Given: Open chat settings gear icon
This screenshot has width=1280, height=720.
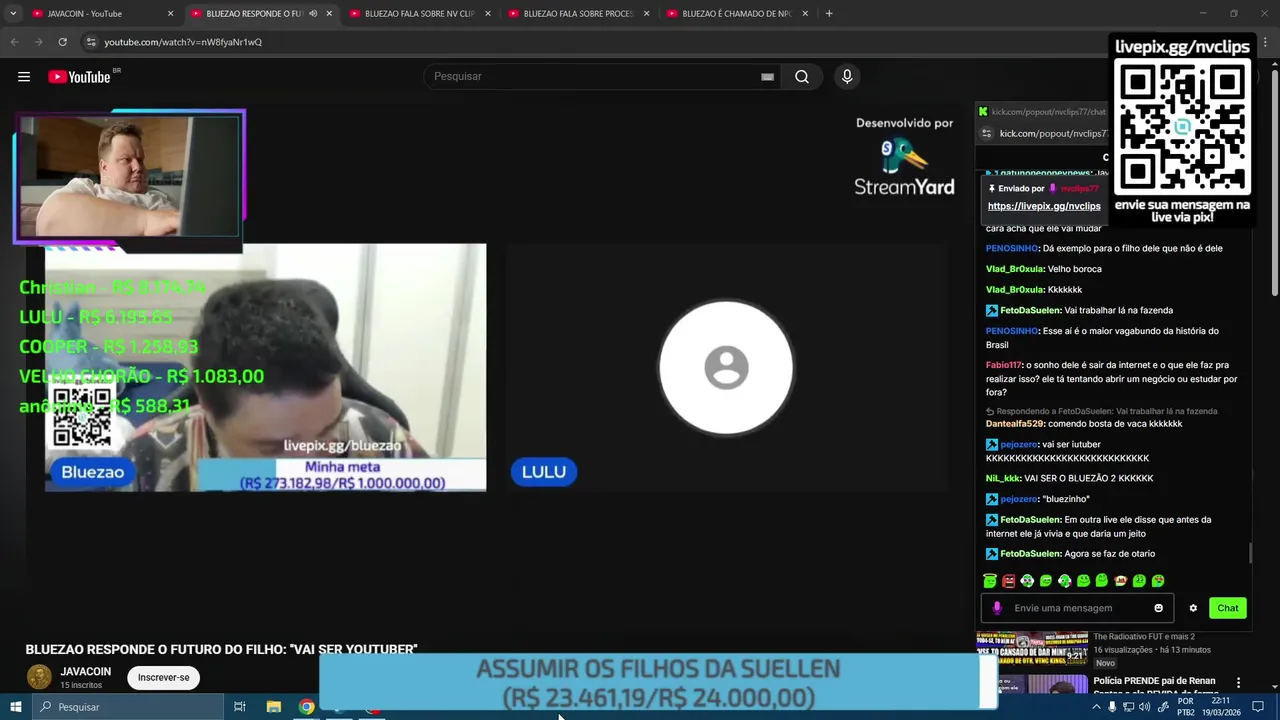Looking at the screenshot, I should 1193,608.
